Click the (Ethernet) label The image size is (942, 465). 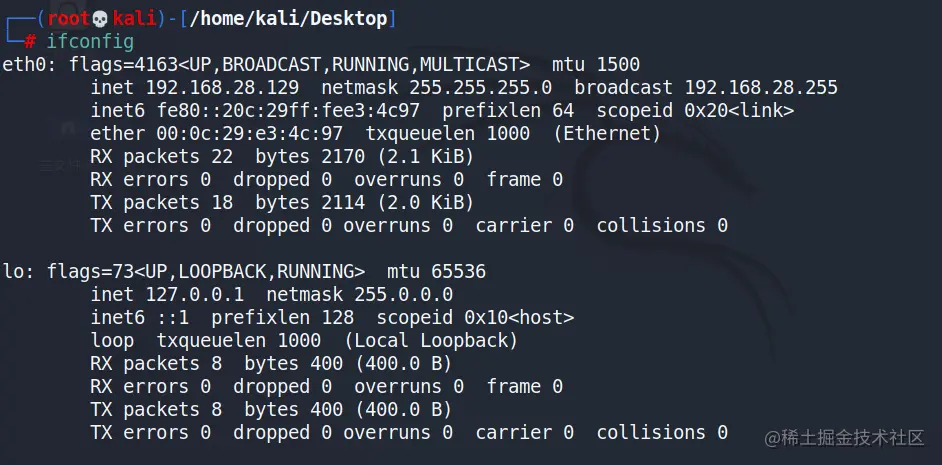[x=607, y=134]
